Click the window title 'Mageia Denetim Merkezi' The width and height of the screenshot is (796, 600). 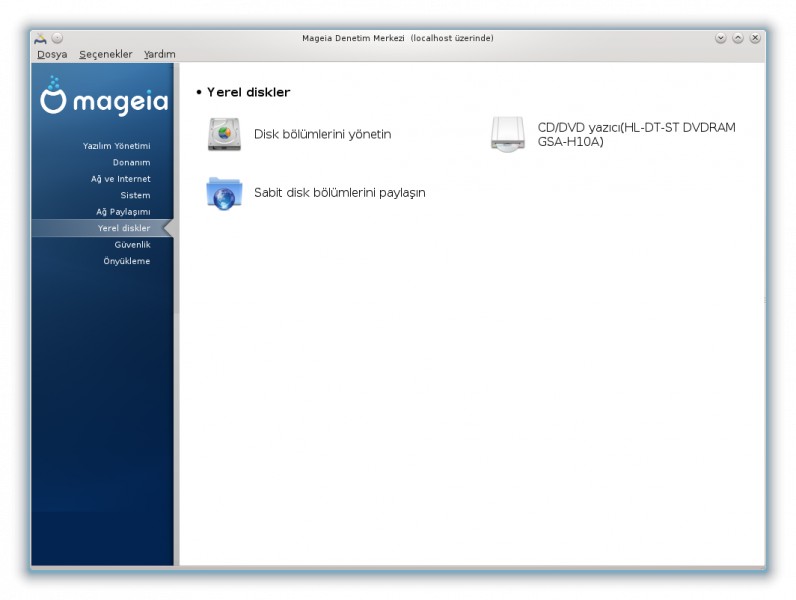coord(353,38)
